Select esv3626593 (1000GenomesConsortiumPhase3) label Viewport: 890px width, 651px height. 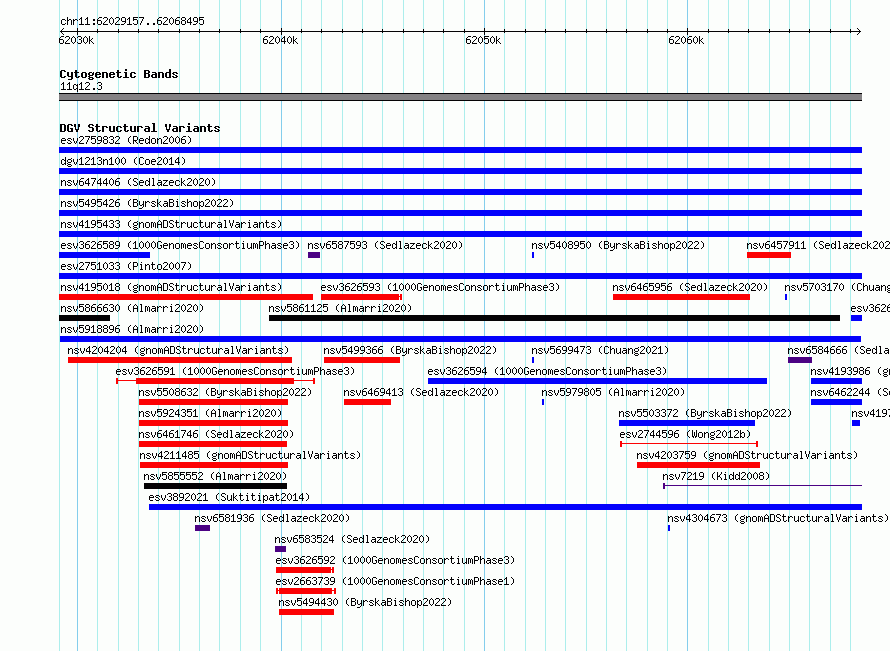click(440, 287)
